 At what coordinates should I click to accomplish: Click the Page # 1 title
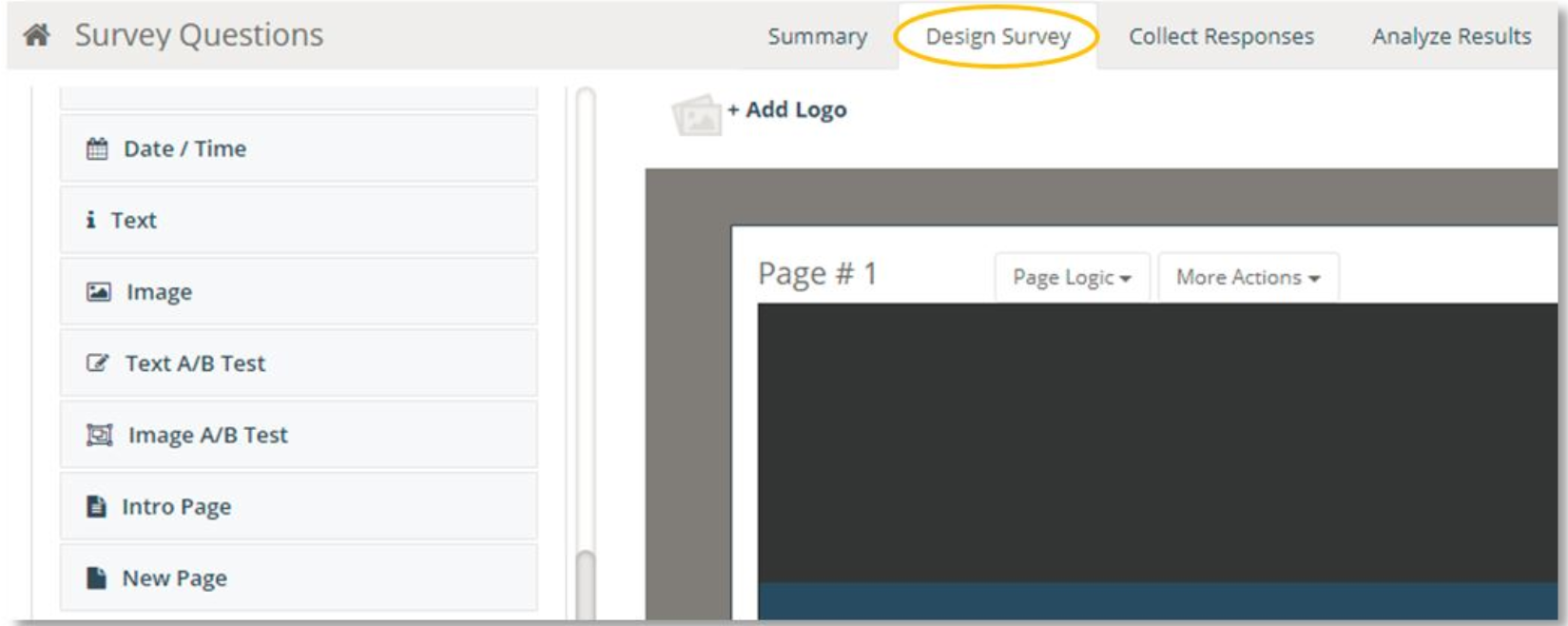[817, 274]
